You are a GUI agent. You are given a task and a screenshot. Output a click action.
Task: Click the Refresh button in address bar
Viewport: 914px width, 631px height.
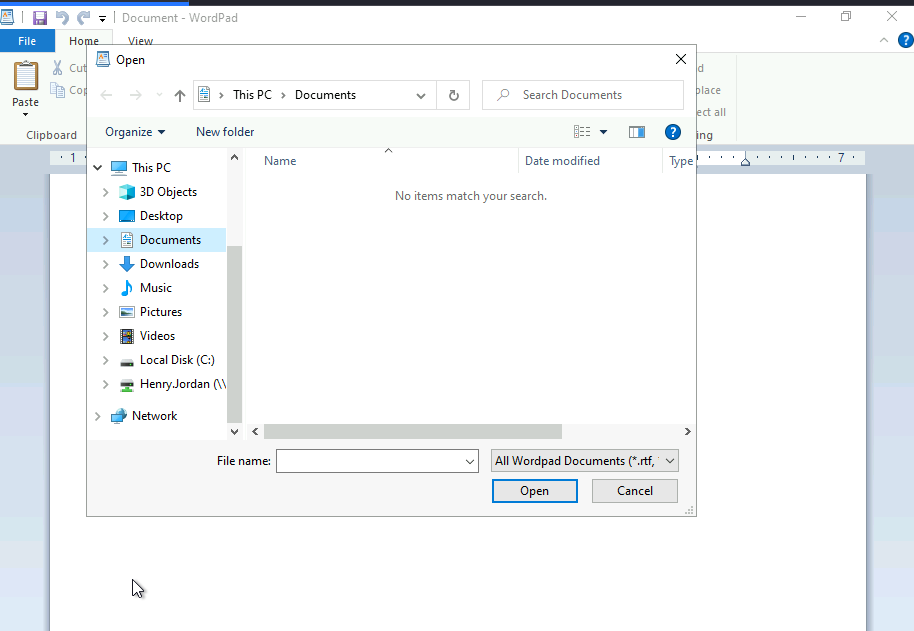[454, 96]
